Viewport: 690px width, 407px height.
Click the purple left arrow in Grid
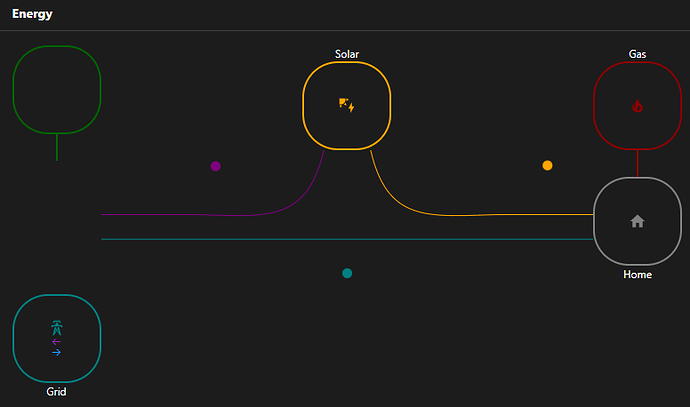(x=56, y=341)
